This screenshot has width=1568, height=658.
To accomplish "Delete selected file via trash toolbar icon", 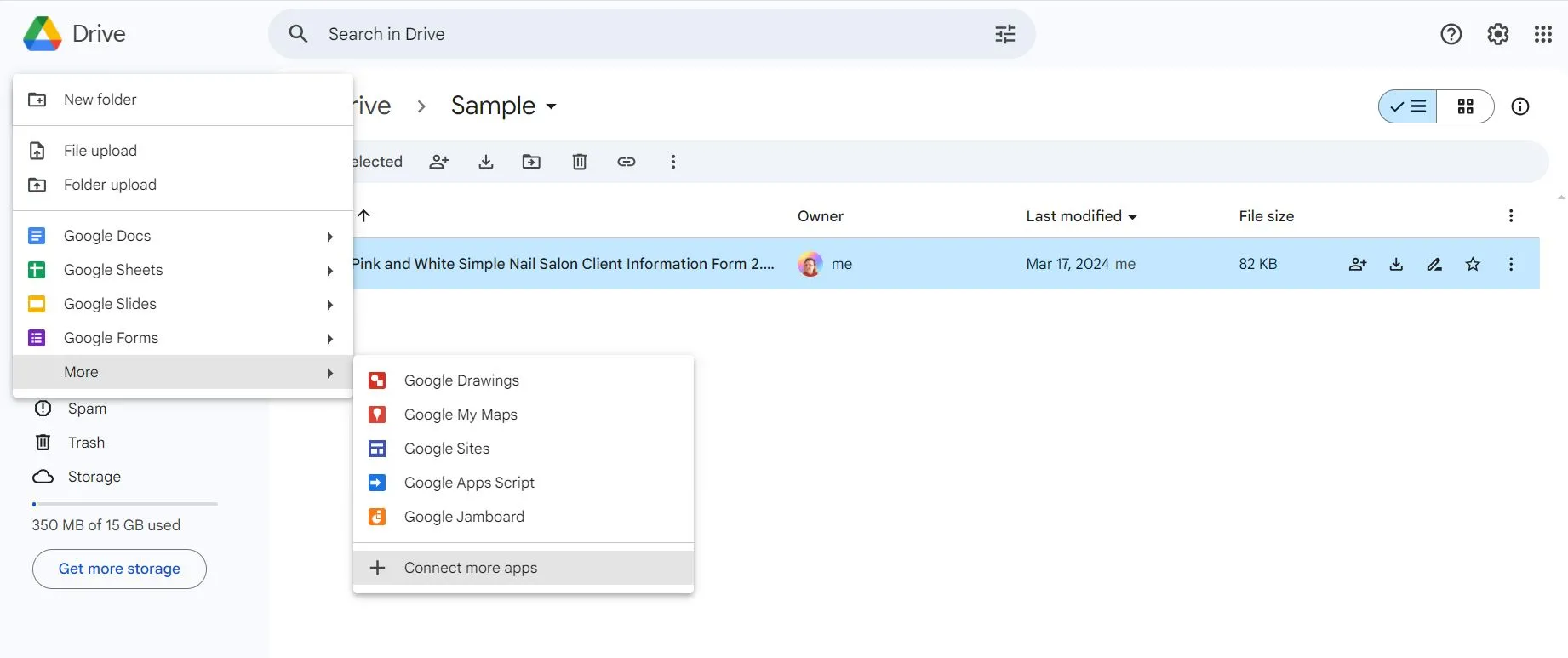I will coord(580,162).
